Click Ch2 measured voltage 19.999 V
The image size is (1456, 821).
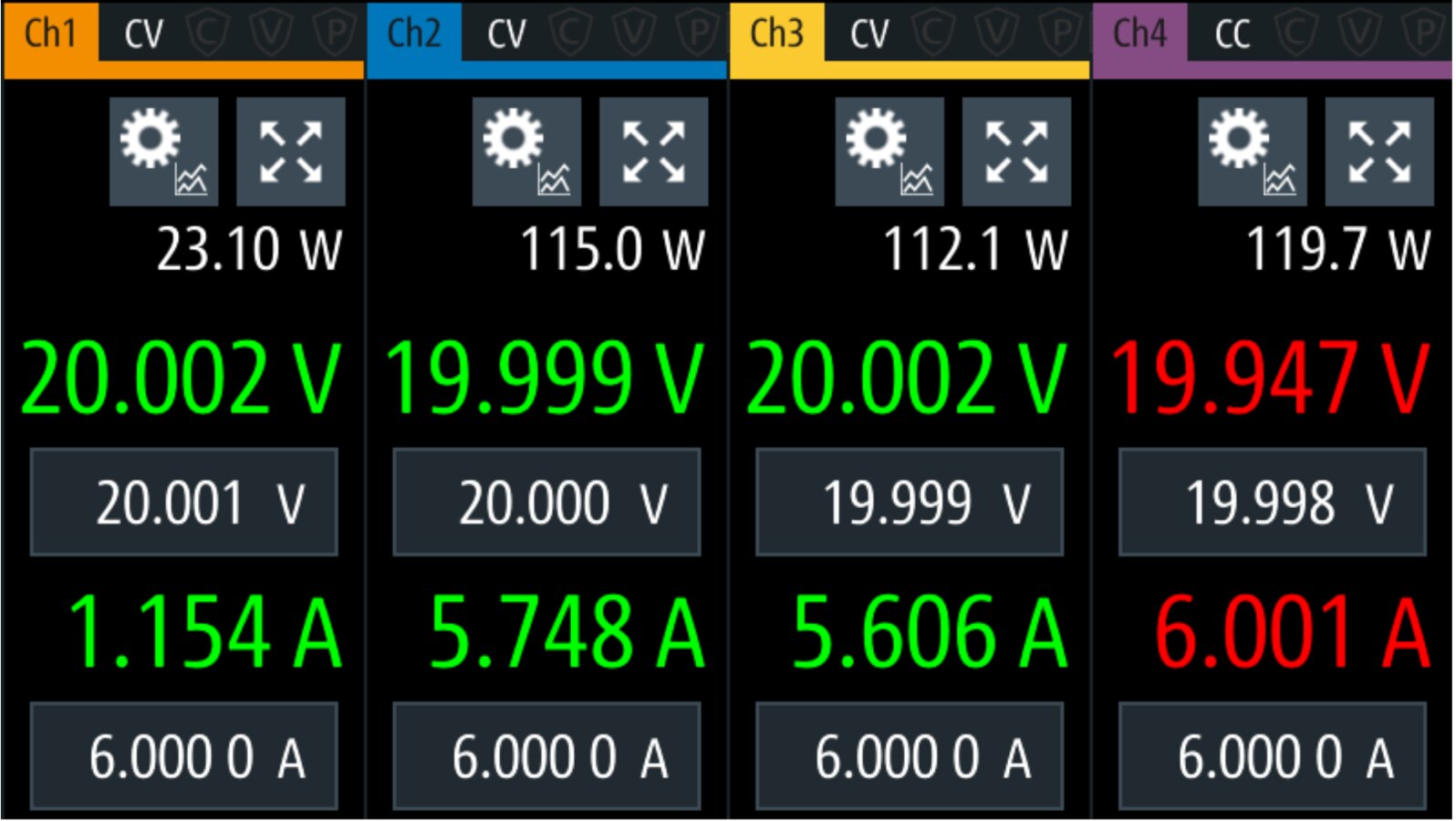pos(545,378)
